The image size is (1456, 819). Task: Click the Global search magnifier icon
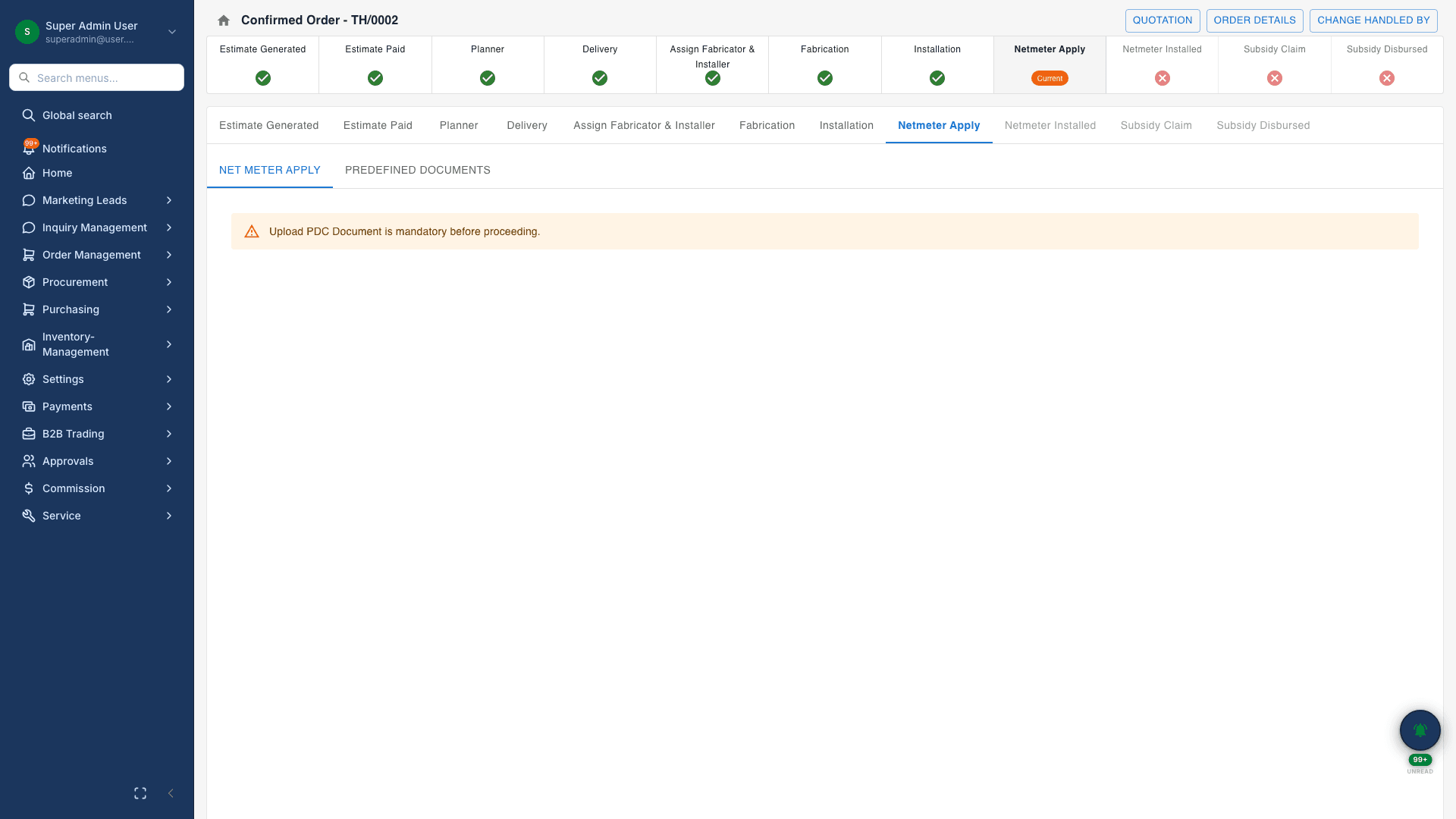(x=29, y=115)
